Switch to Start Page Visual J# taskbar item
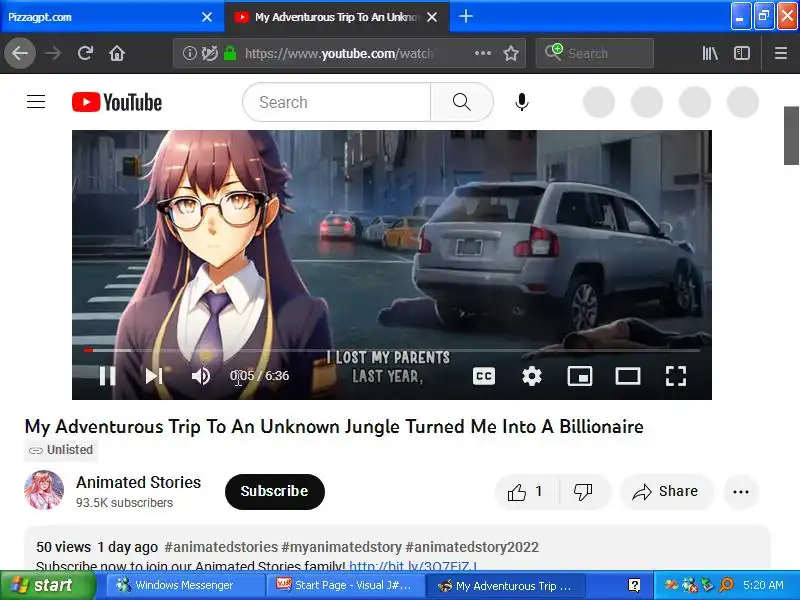Screen dimensions: 800x600 click(345, 585)
